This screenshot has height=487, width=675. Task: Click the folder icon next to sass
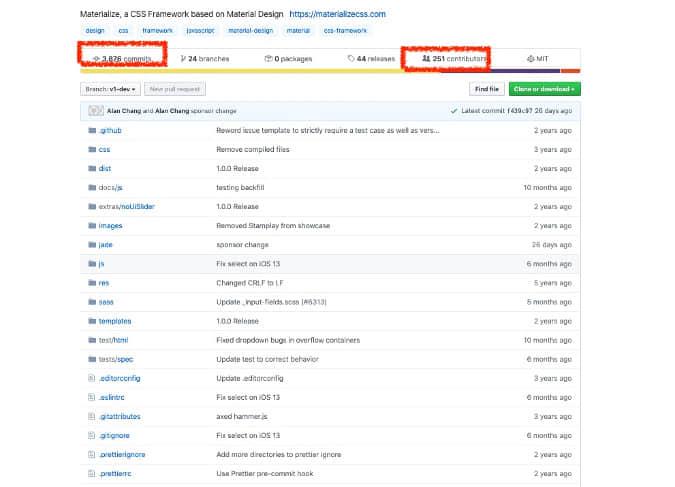[x=91, y=302]
